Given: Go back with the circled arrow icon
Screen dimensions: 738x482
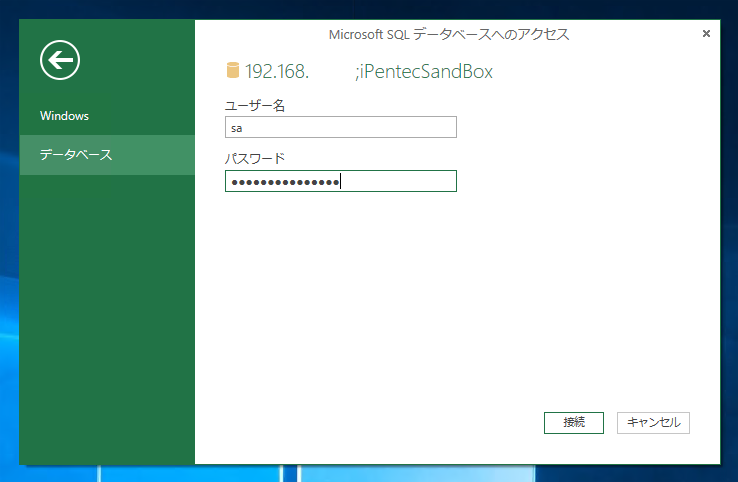Looking at the screenshot, I should [x=60, y=60].
